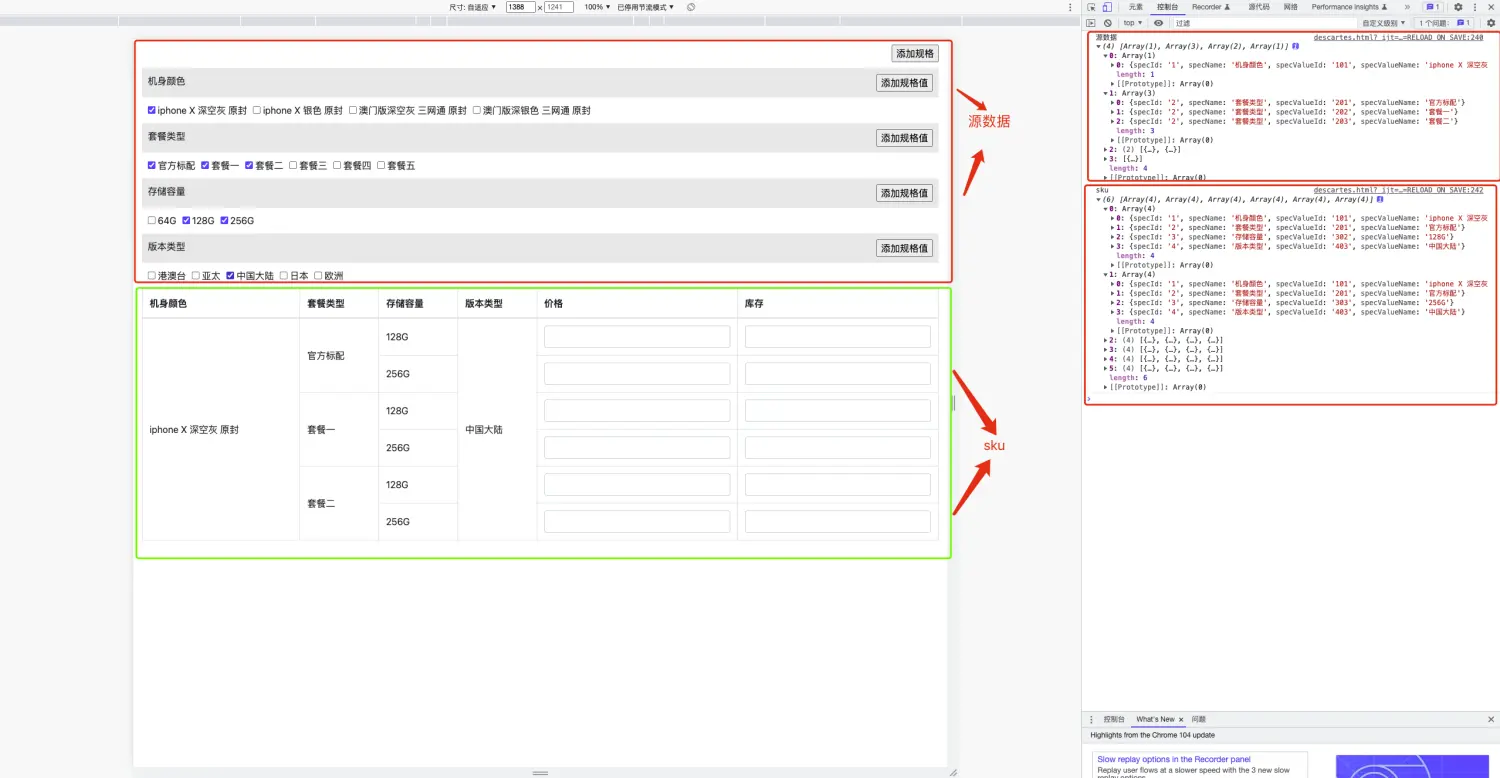Open device toolbar three-dot more options

[x=1071, y=7]
